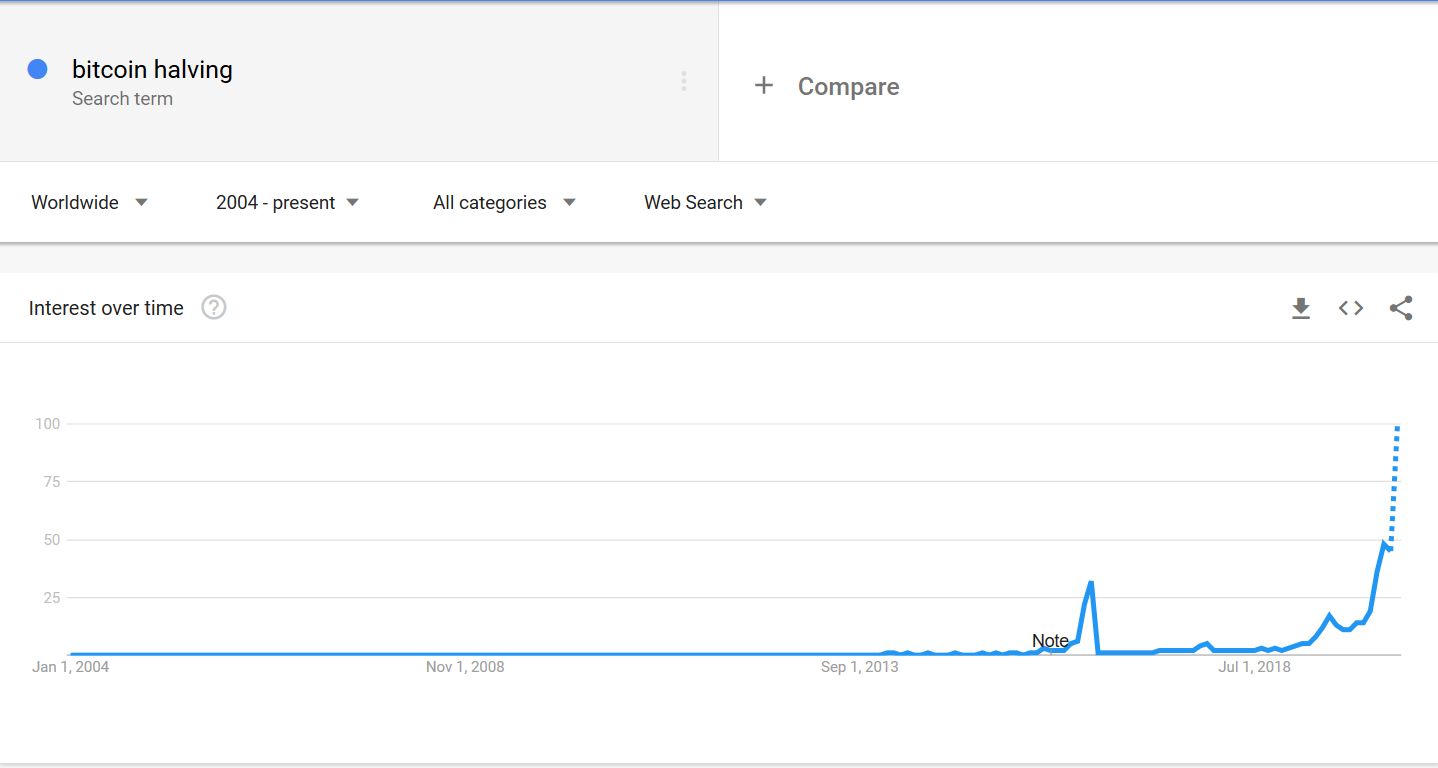The width and height of the screenshot is (1438, 768).
Task: Click the Sep 1, 2013 axis label
Action: [859, 667]
